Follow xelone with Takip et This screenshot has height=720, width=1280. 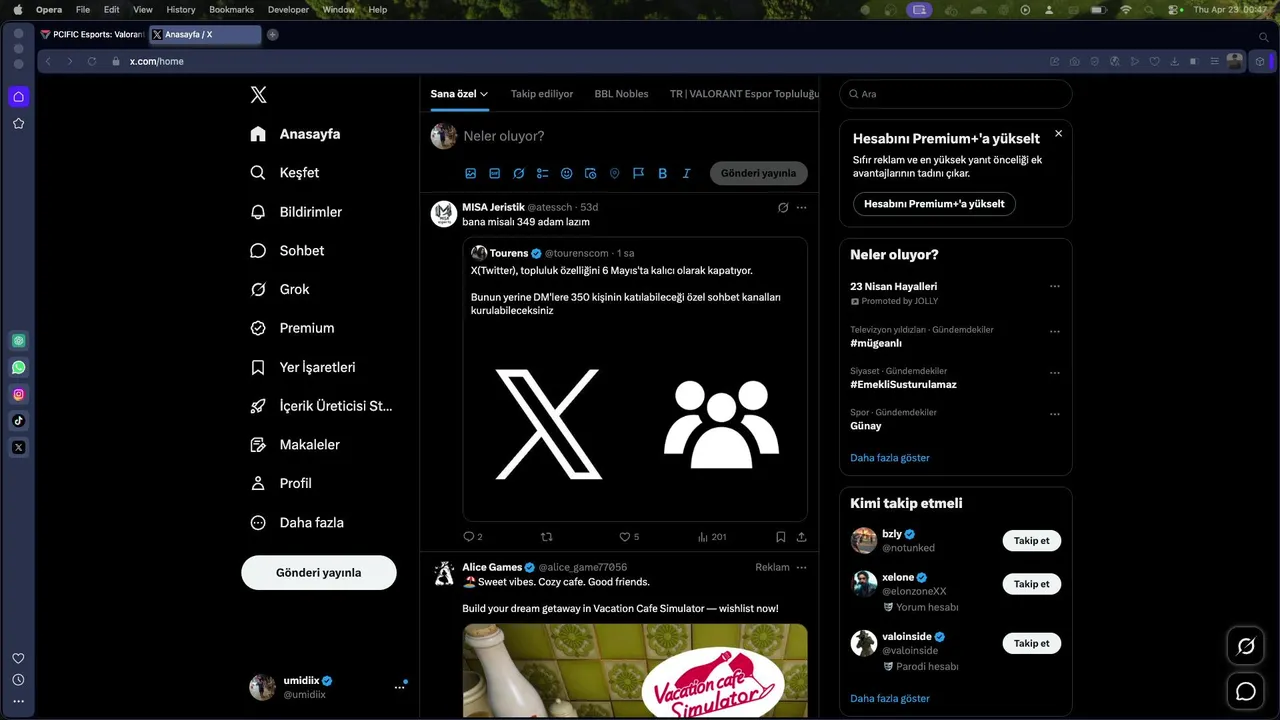(1031, 584)
